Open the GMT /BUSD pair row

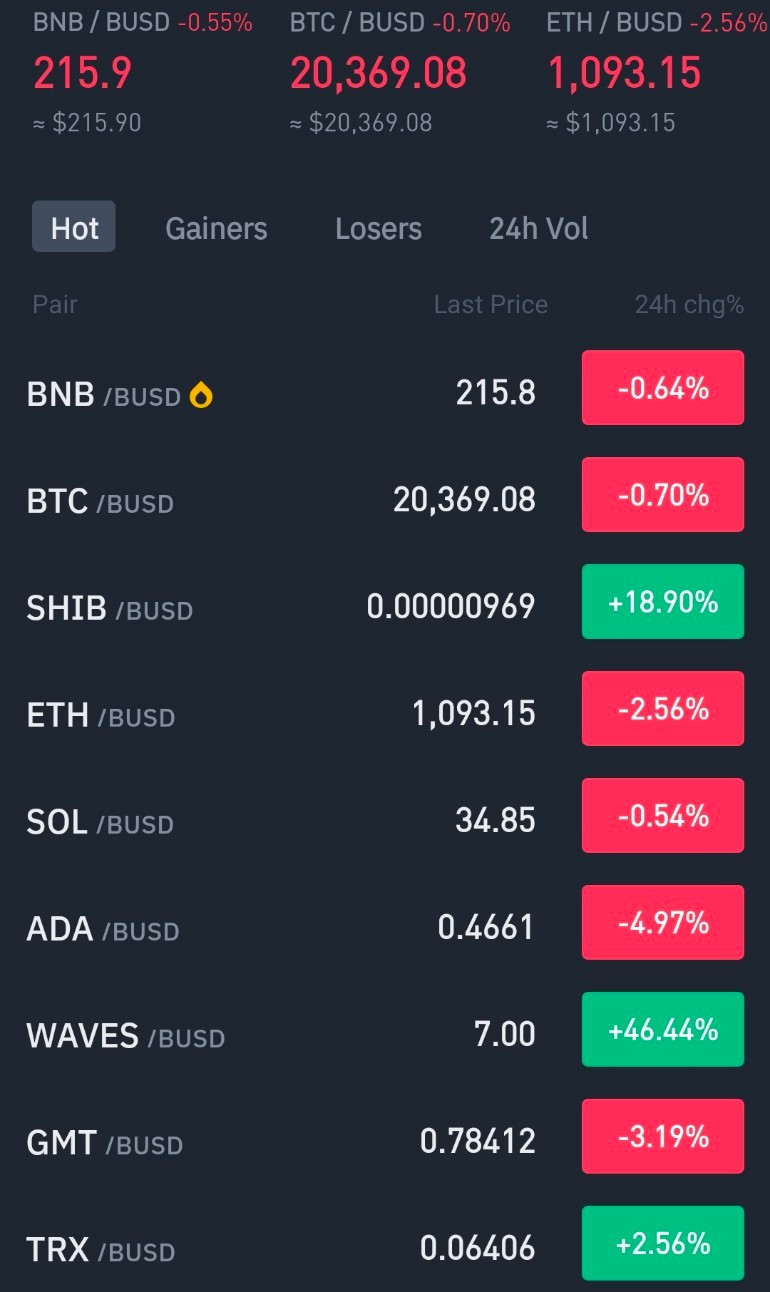pyautogui.click(x=385, y=1142)
